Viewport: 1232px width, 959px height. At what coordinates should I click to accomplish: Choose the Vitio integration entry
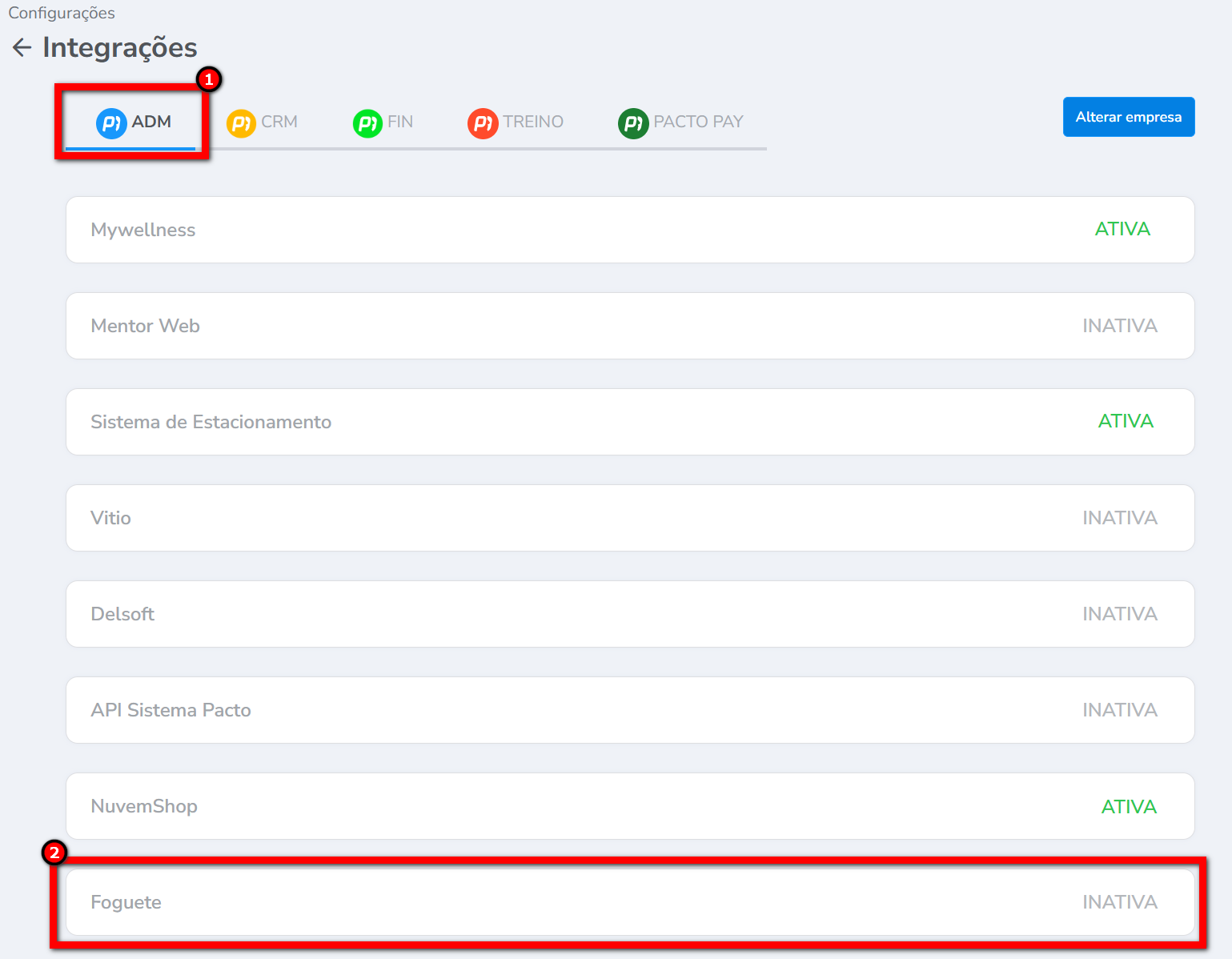[x=629, y=518]
